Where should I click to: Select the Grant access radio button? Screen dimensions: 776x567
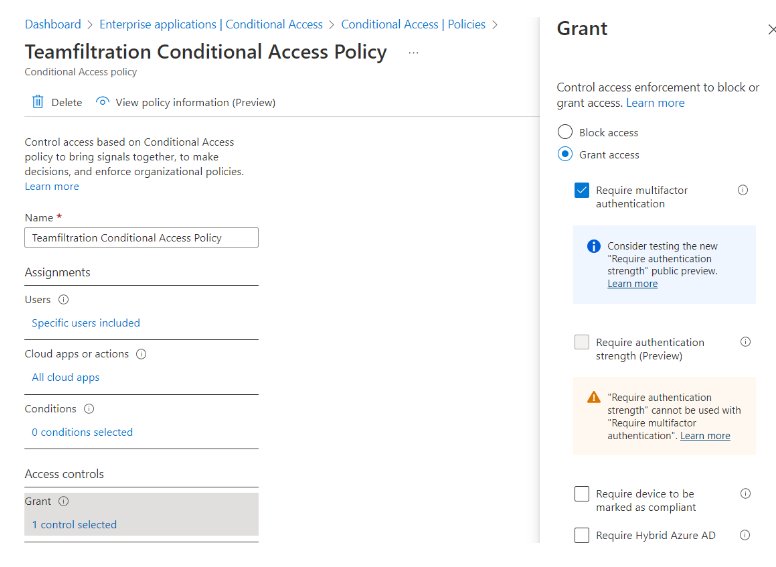point(566,154)
